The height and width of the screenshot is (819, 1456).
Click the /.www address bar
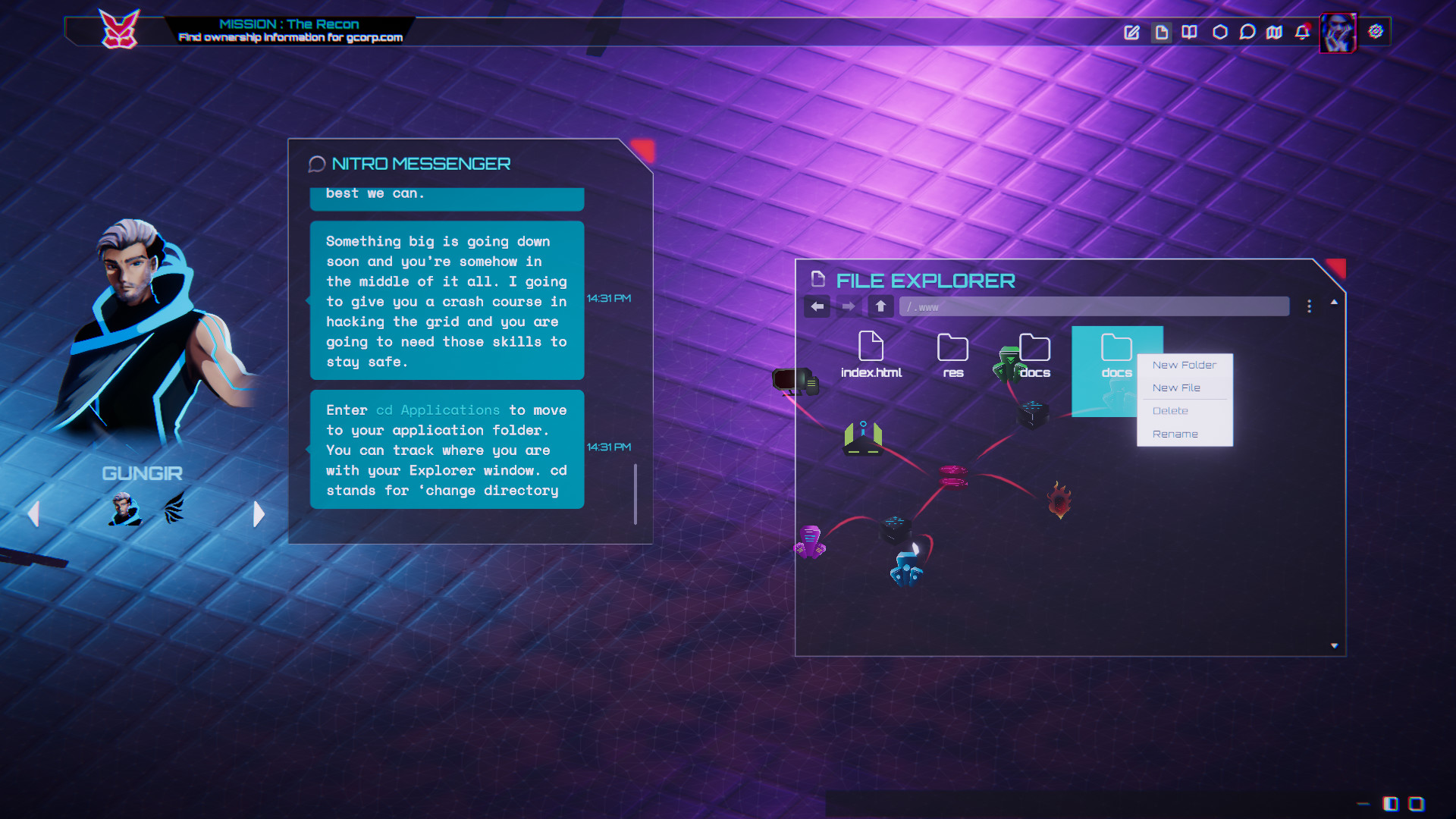(x=1092, y=306)
